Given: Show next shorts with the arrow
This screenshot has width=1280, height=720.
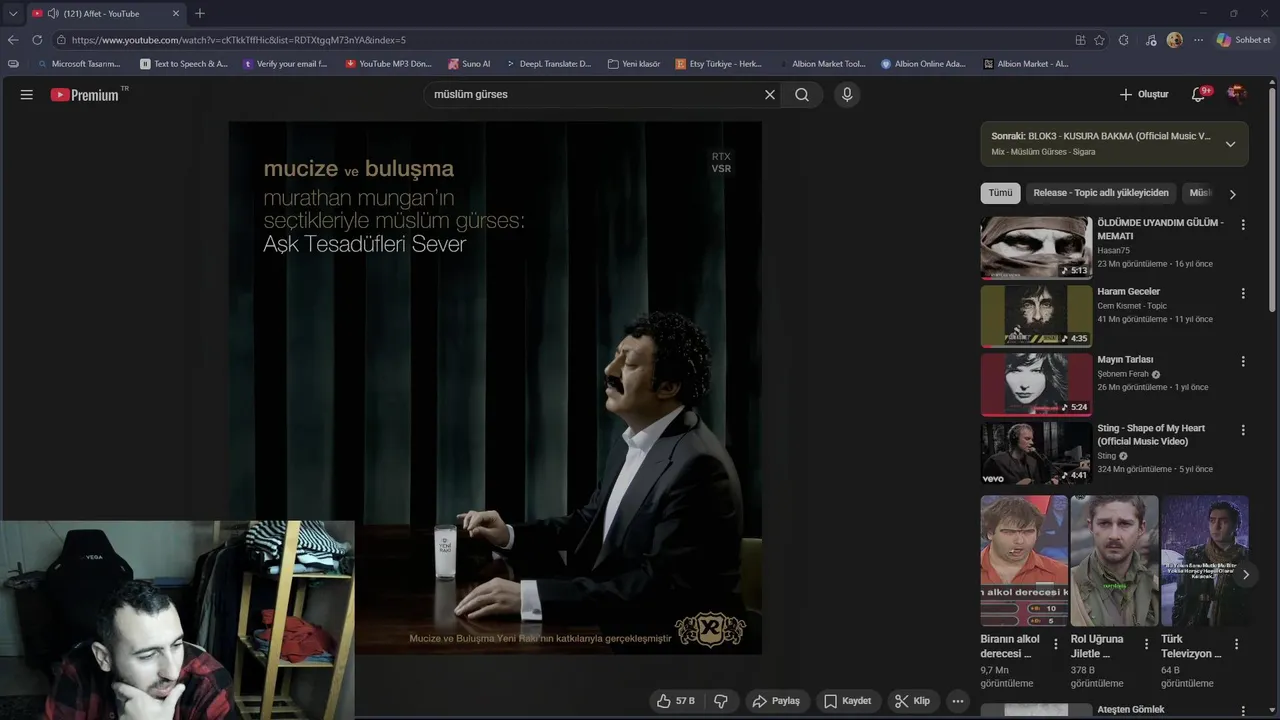Looking at the screenshot, I should tap(1245, 575).
